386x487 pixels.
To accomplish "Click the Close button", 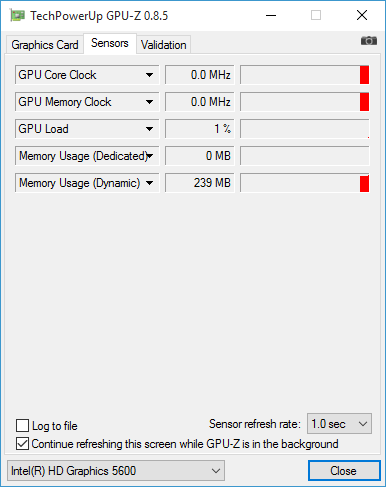I will coord(344,471).
